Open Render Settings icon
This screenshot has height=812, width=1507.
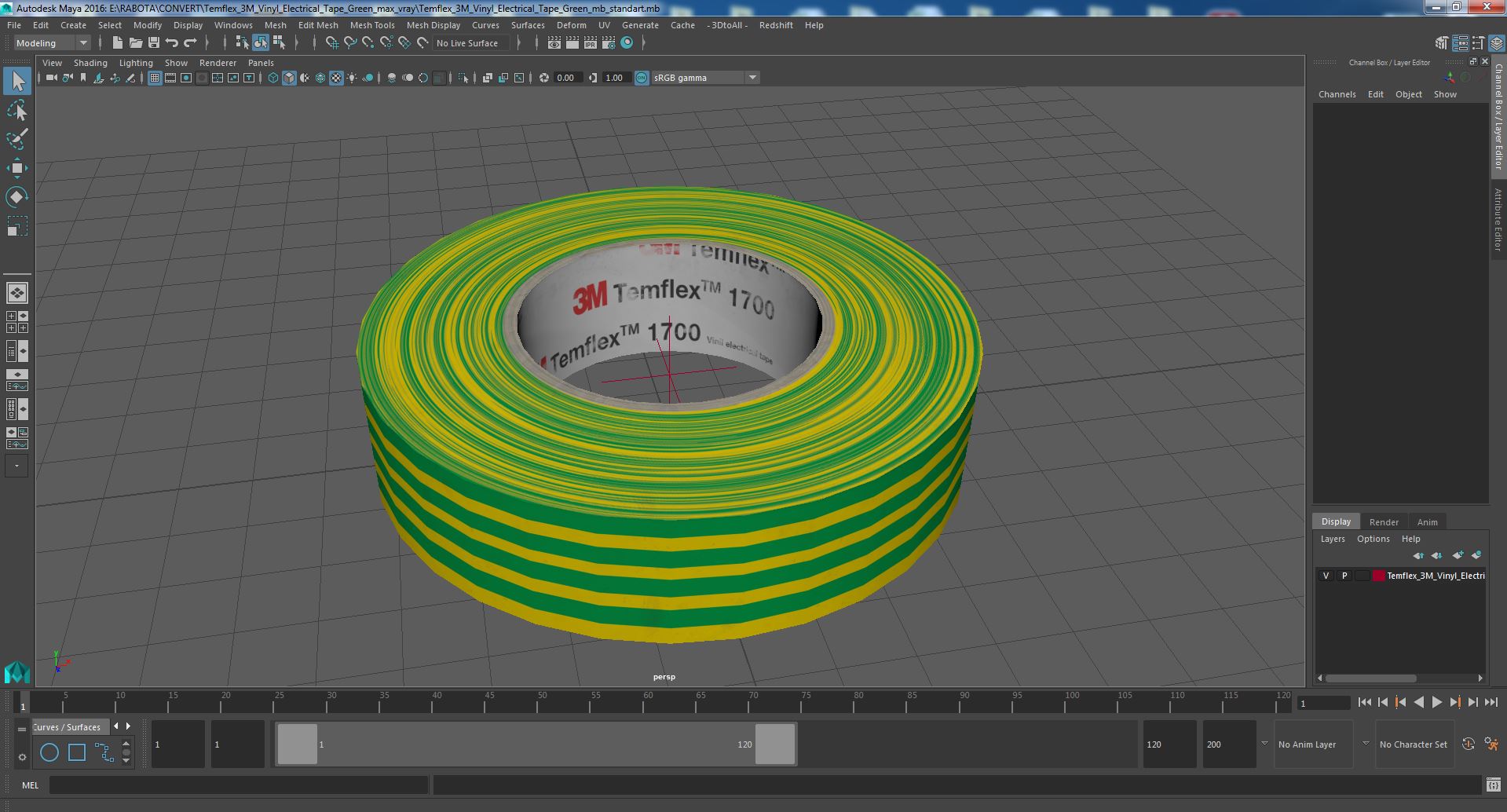click(609, 43)
